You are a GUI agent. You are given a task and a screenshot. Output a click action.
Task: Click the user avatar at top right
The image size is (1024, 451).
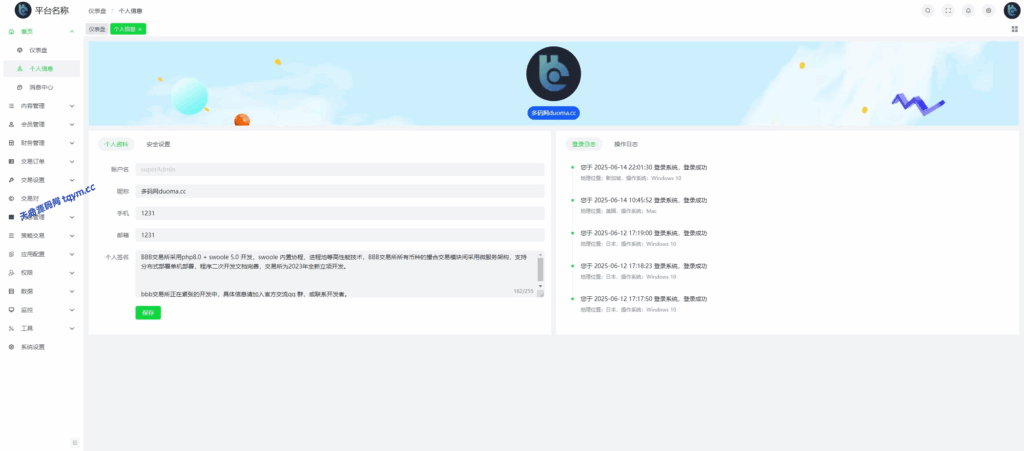(x=1012, y=10)
